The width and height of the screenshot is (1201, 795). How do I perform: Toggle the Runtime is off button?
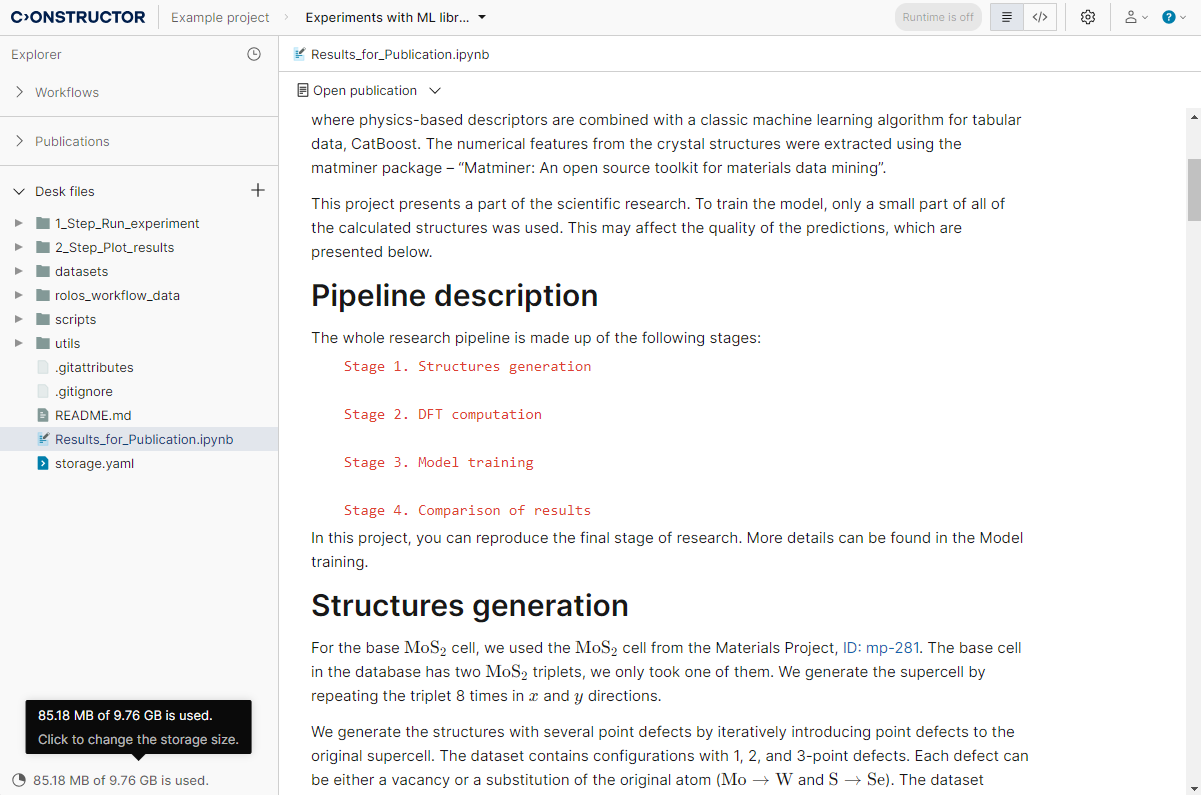(x=937, y=17)
